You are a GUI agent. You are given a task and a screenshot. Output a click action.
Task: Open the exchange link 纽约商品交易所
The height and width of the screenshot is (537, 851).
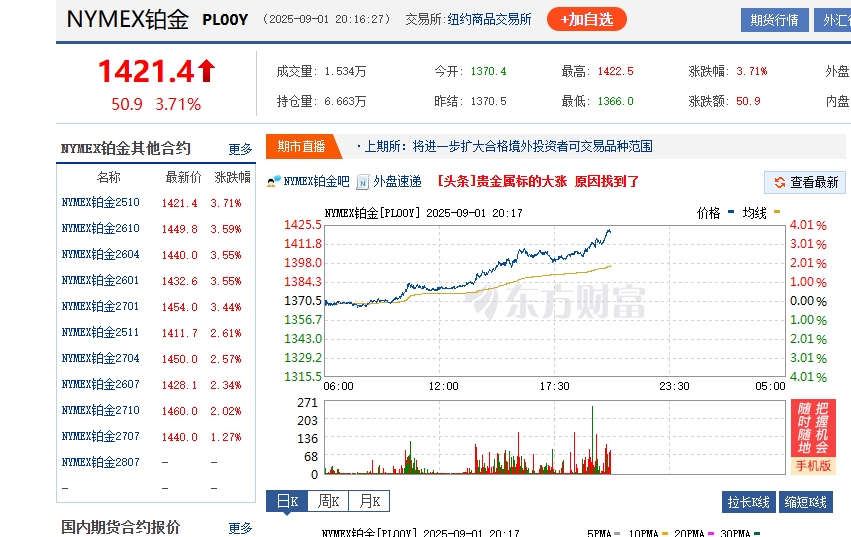coord(489,20)
